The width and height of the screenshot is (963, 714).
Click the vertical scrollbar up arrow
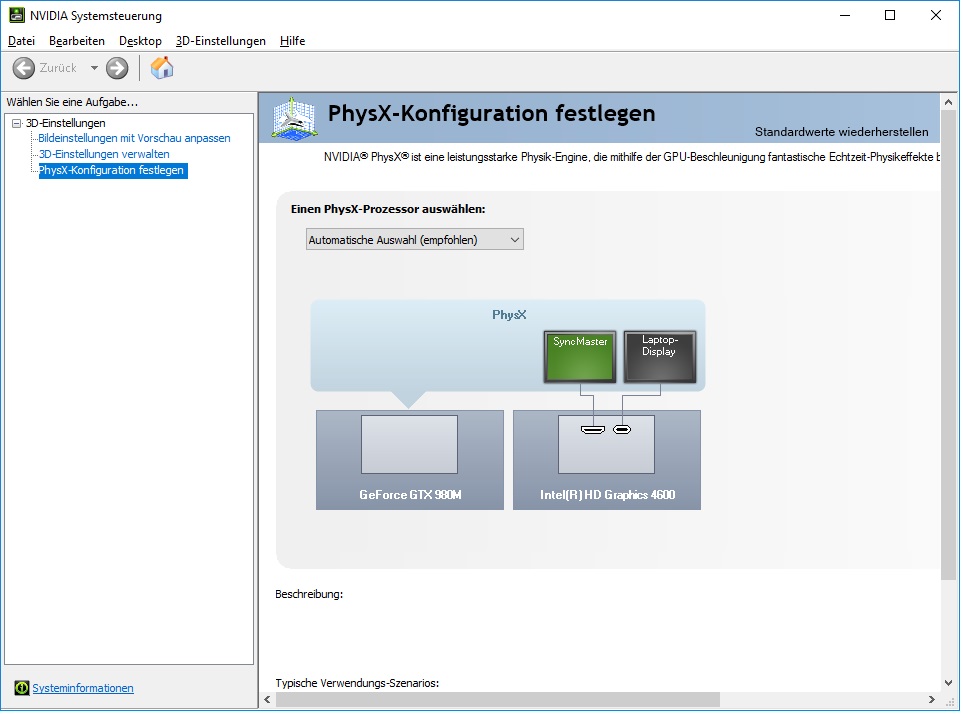point(948,103)
